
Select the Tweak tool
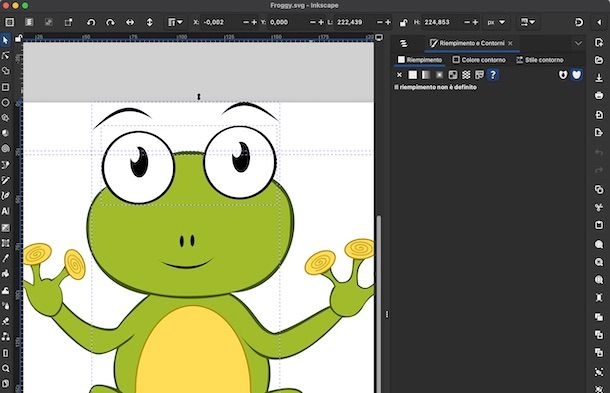[x=5, y=290]
